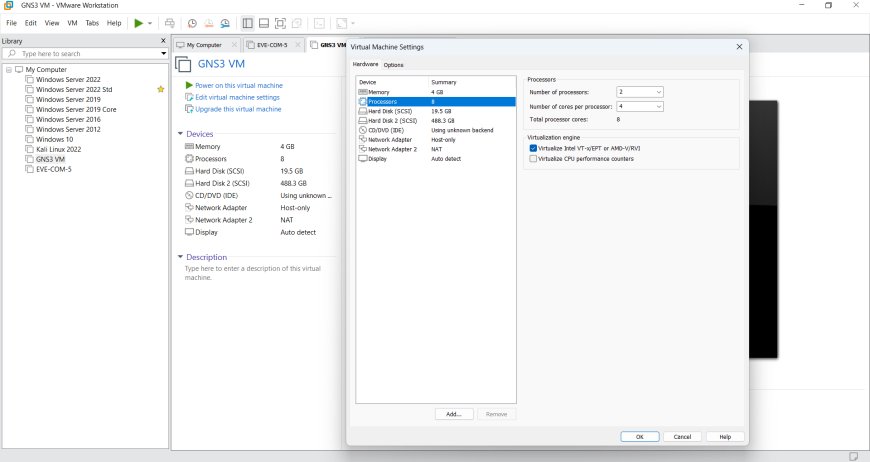
Task: Click the black VM preview thumbnail
Action: pos(763,229)
